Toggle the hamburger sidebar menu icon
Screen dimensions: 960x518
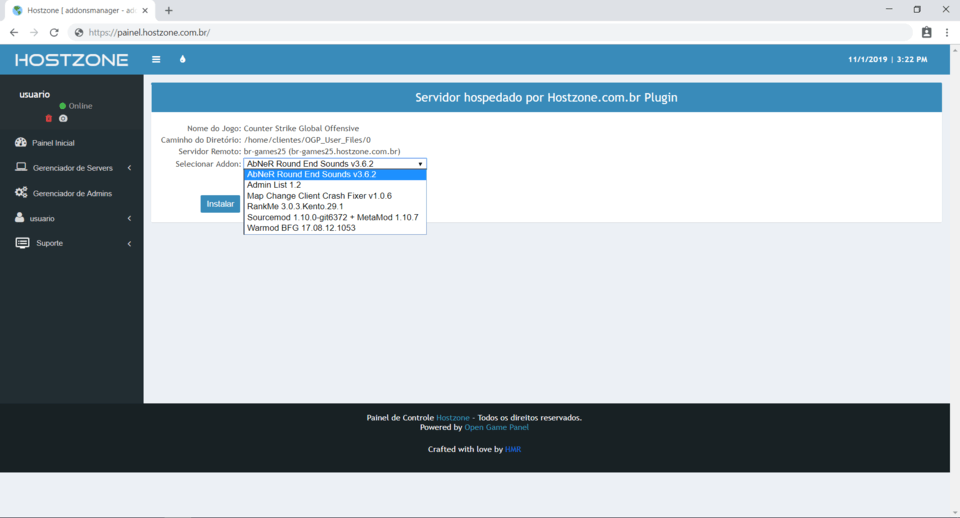(156, 59)
